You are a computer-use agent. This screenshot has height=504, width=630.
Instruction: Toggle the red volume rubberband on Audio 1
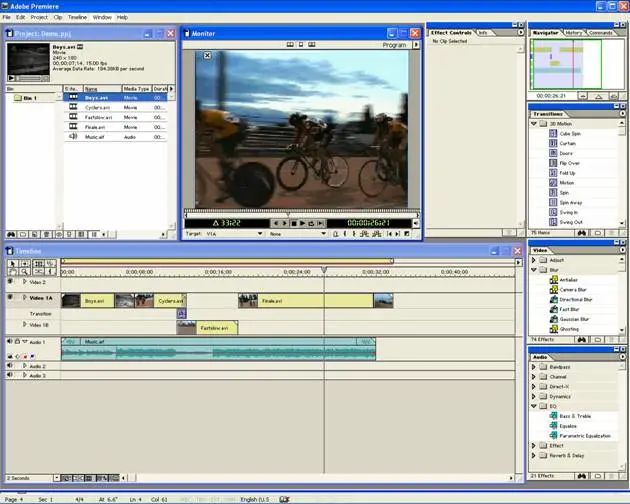point(25,356)
